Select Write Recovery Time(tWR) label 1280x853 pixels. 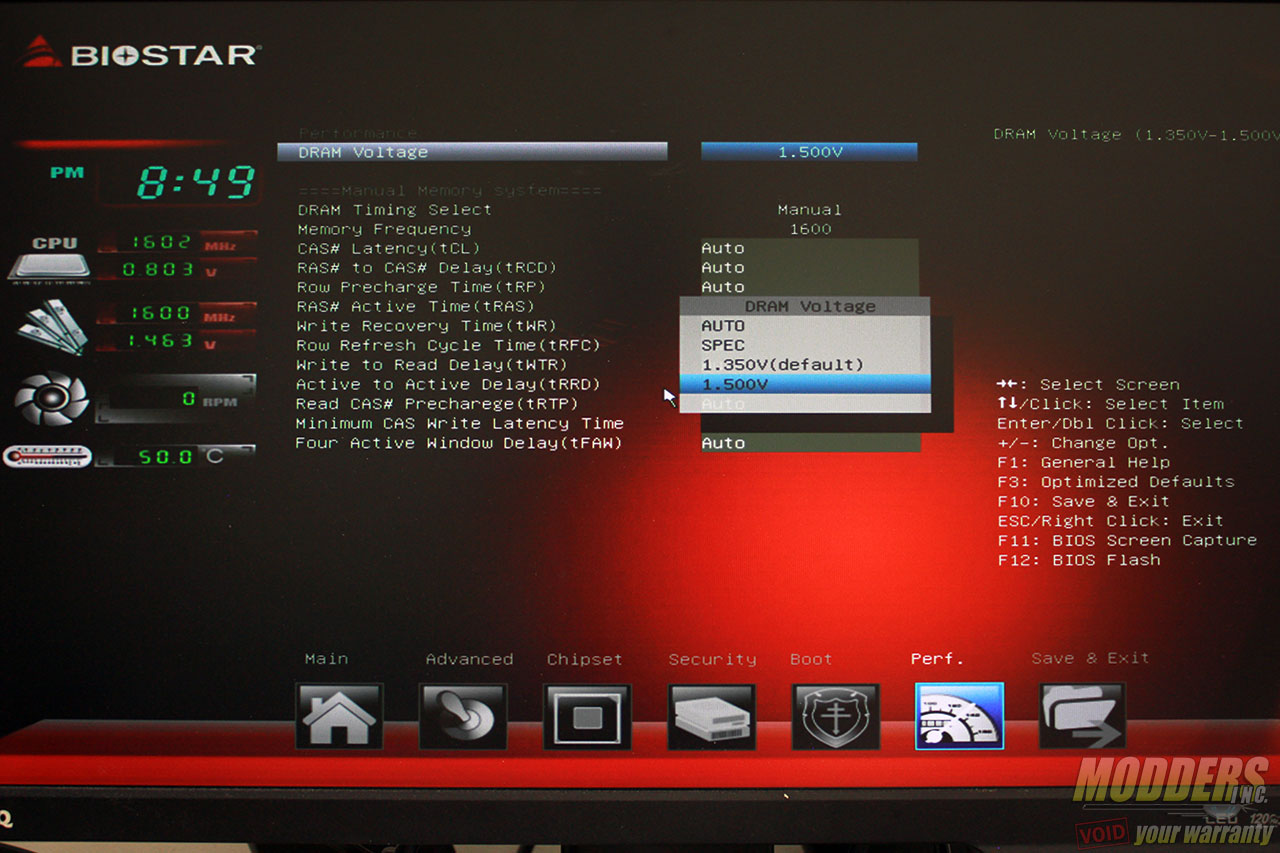coord(427,326)
